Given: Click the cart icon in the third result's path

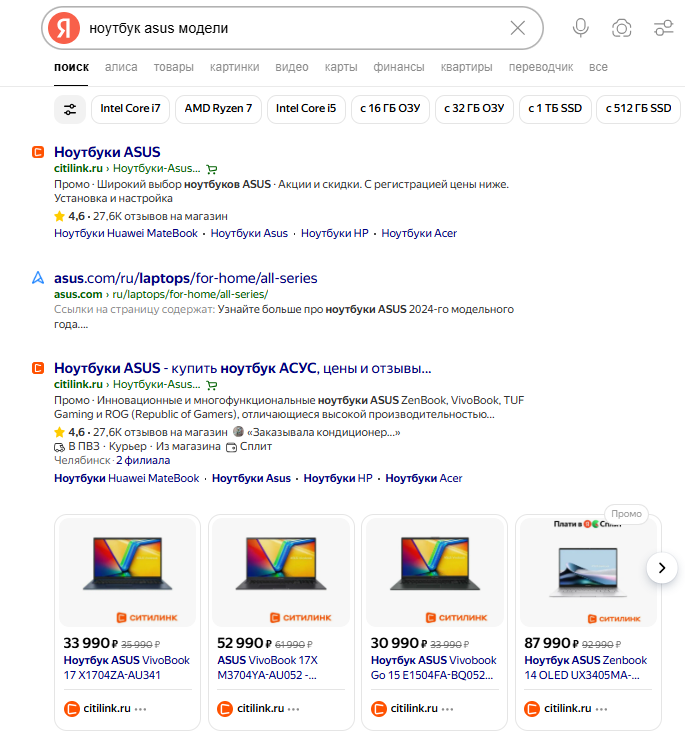Looking at the screenshot, I should [212, 385].
